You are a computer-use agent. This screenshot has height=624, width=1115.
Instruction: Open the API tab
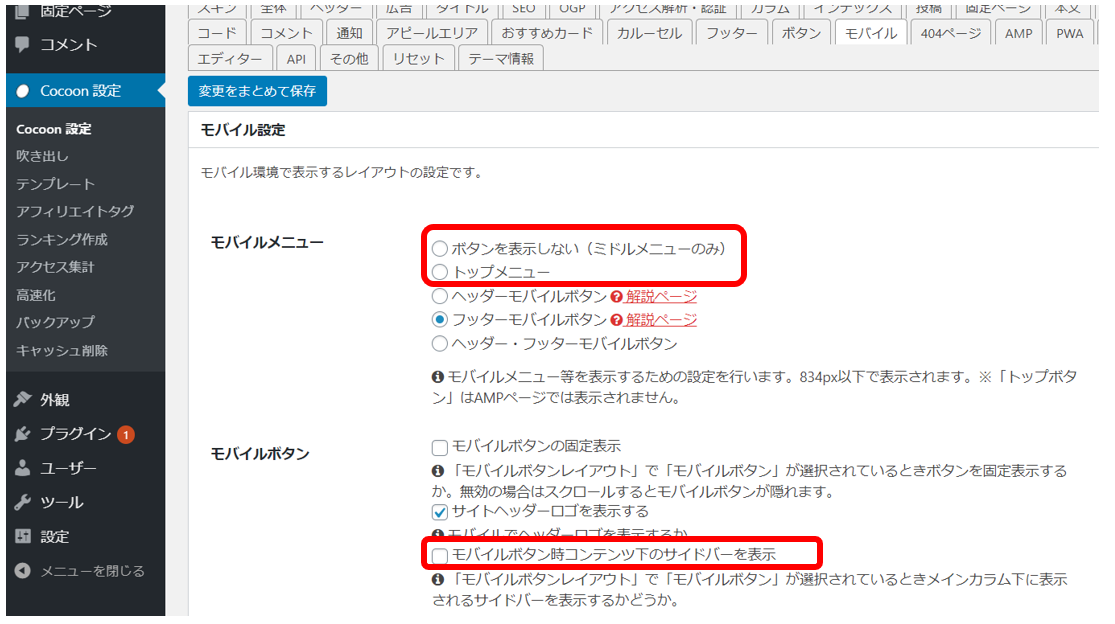tap(297, 58)
